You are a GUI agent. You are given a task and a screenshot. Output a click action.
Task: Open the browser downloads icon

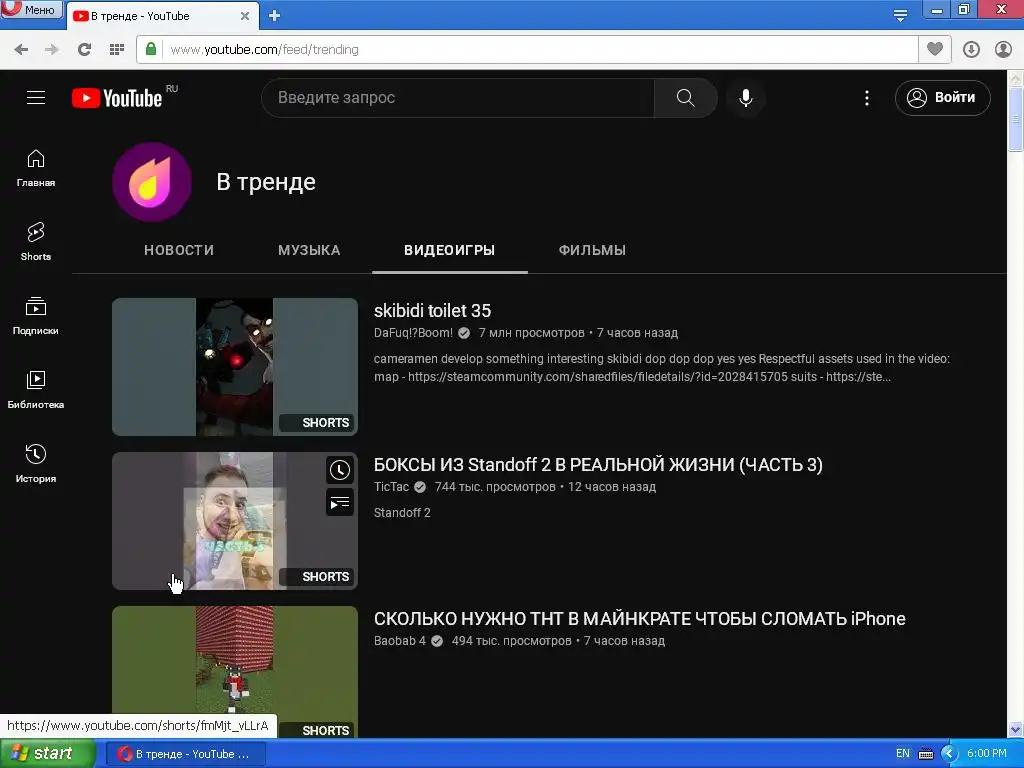[x=971, y=50]
